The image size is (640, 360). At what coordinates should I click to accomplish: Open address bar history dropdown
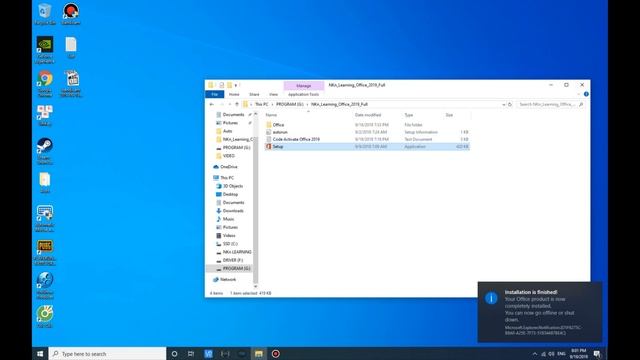click(x=503, y=104)
